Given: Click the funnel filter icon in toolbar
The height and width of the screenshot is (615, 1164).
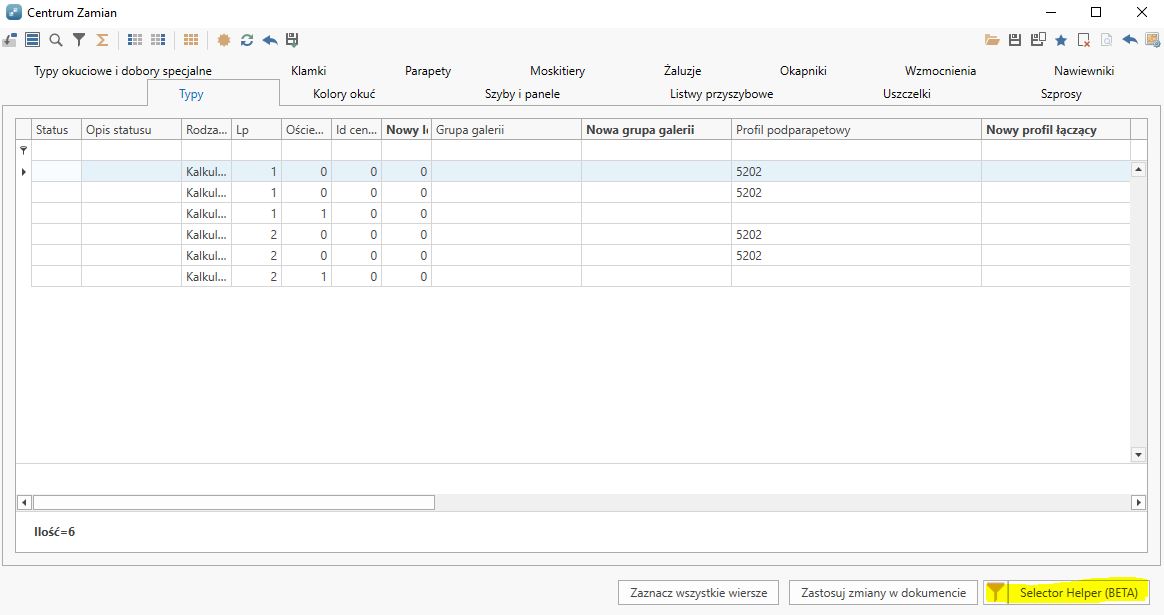Looking at the screenshot, I should point(79,40).
